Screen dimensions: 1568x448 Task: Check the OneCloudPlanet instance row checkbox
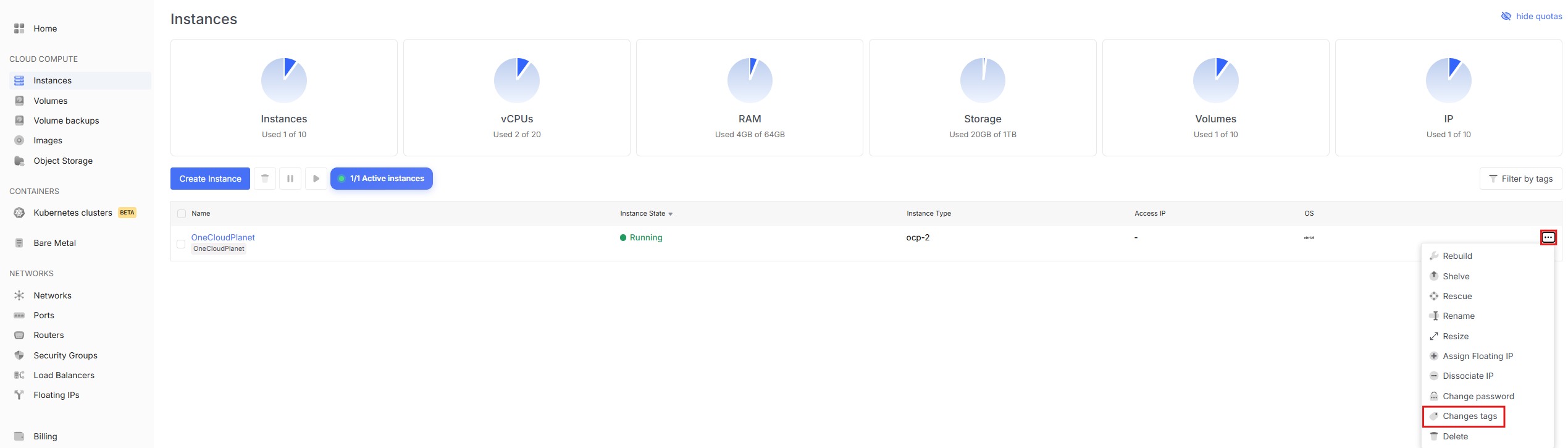pyautogui.click(x=181, y=244)
